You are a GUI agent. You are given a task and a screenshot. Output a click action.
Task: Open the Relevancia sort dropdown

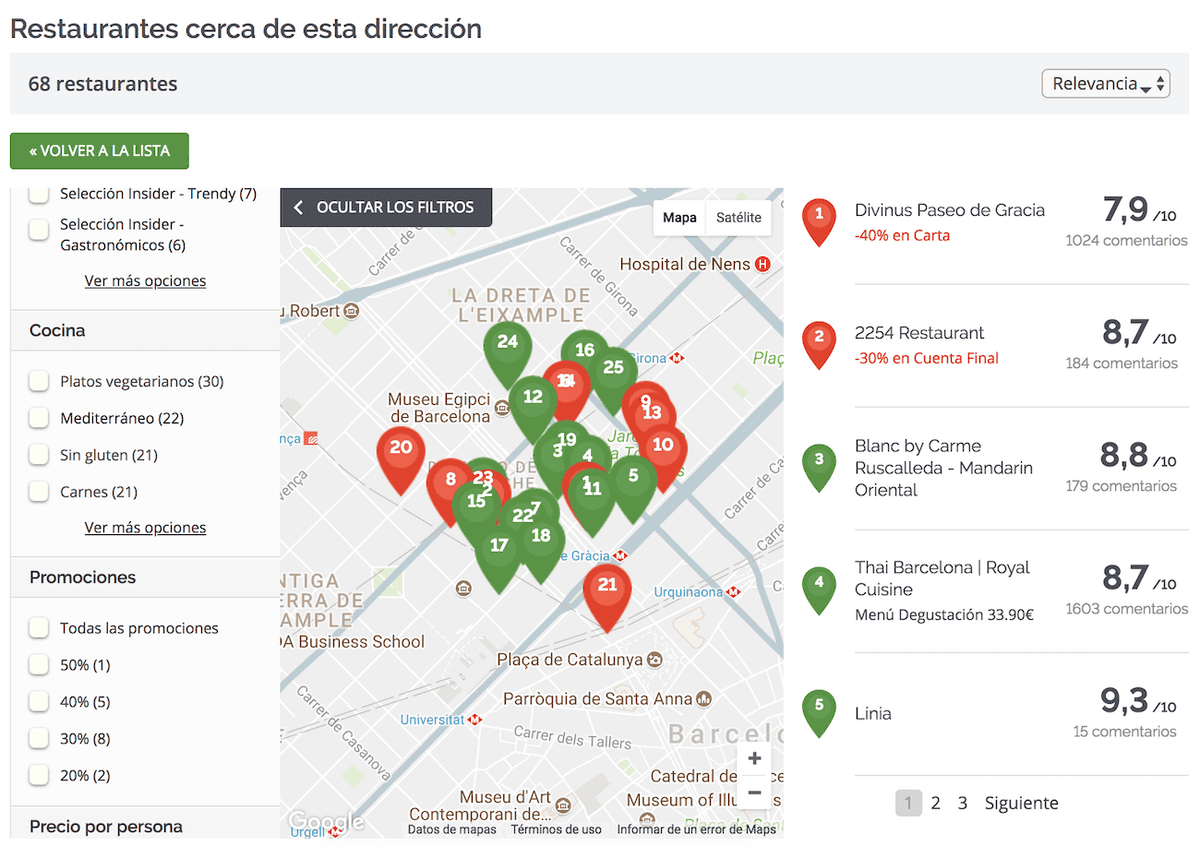click(1105, 84)
